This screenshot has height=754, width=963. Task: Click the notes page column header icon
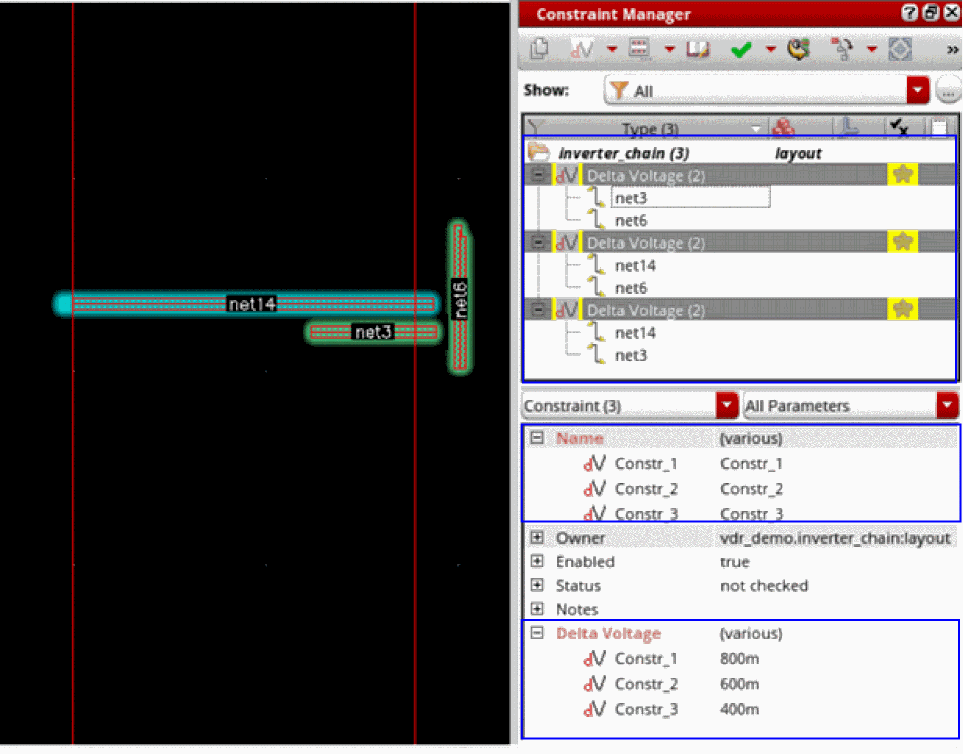[939, 127]
